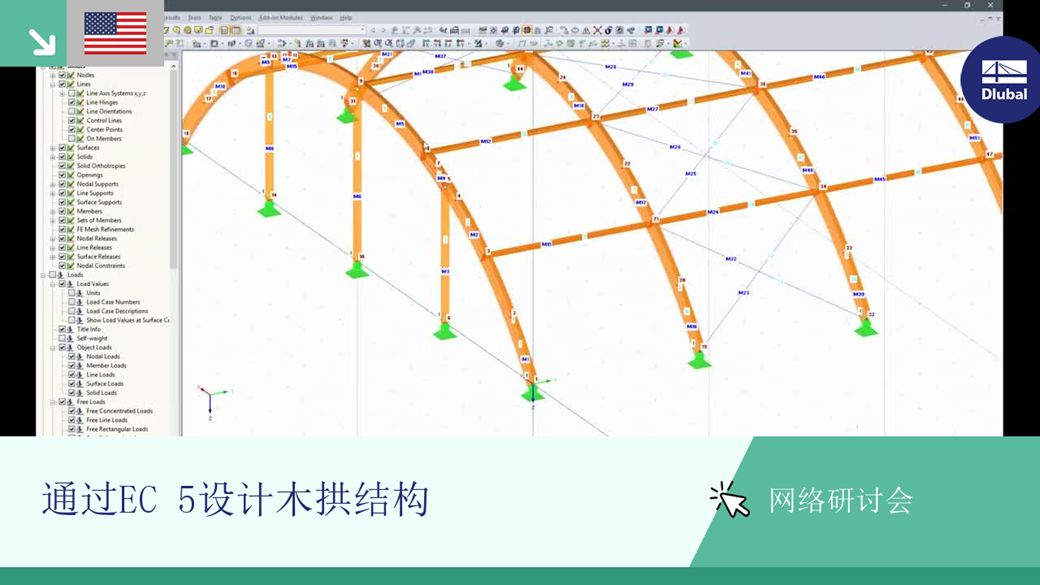Click the green nodal support at node 19

699,359
